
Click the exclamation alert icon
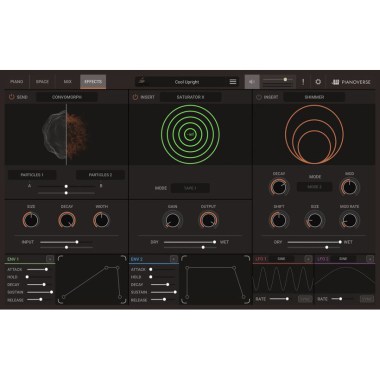pyautogui.click(x=303, y=82)
